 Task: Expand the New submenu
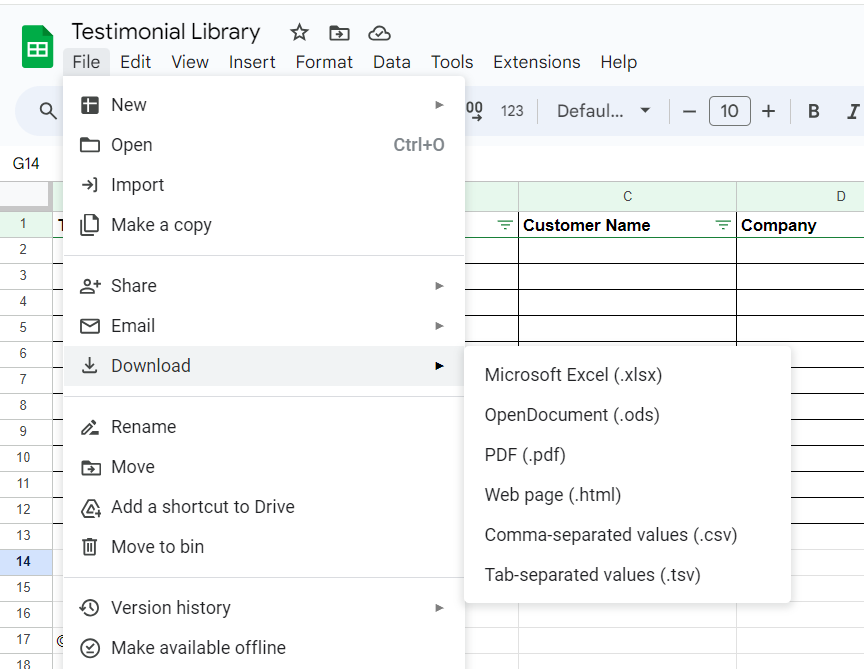point(264,105)
